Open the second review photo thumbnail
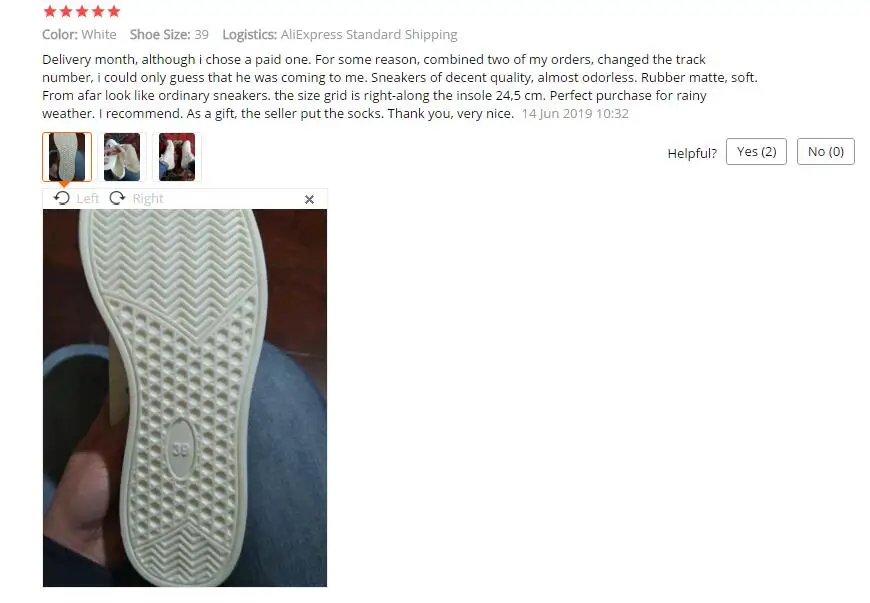Screen dimensions: 870x603 click(122, 157)
